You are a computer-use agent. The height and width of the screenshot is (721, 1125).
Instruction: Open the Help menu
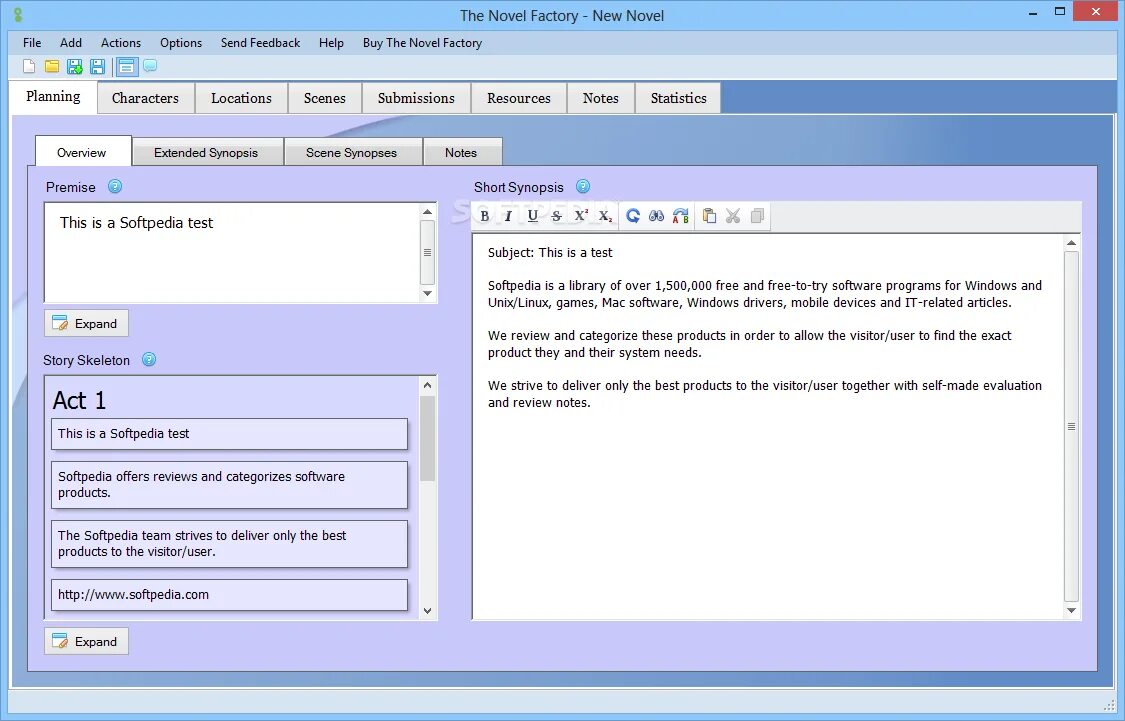coord(331,43)
